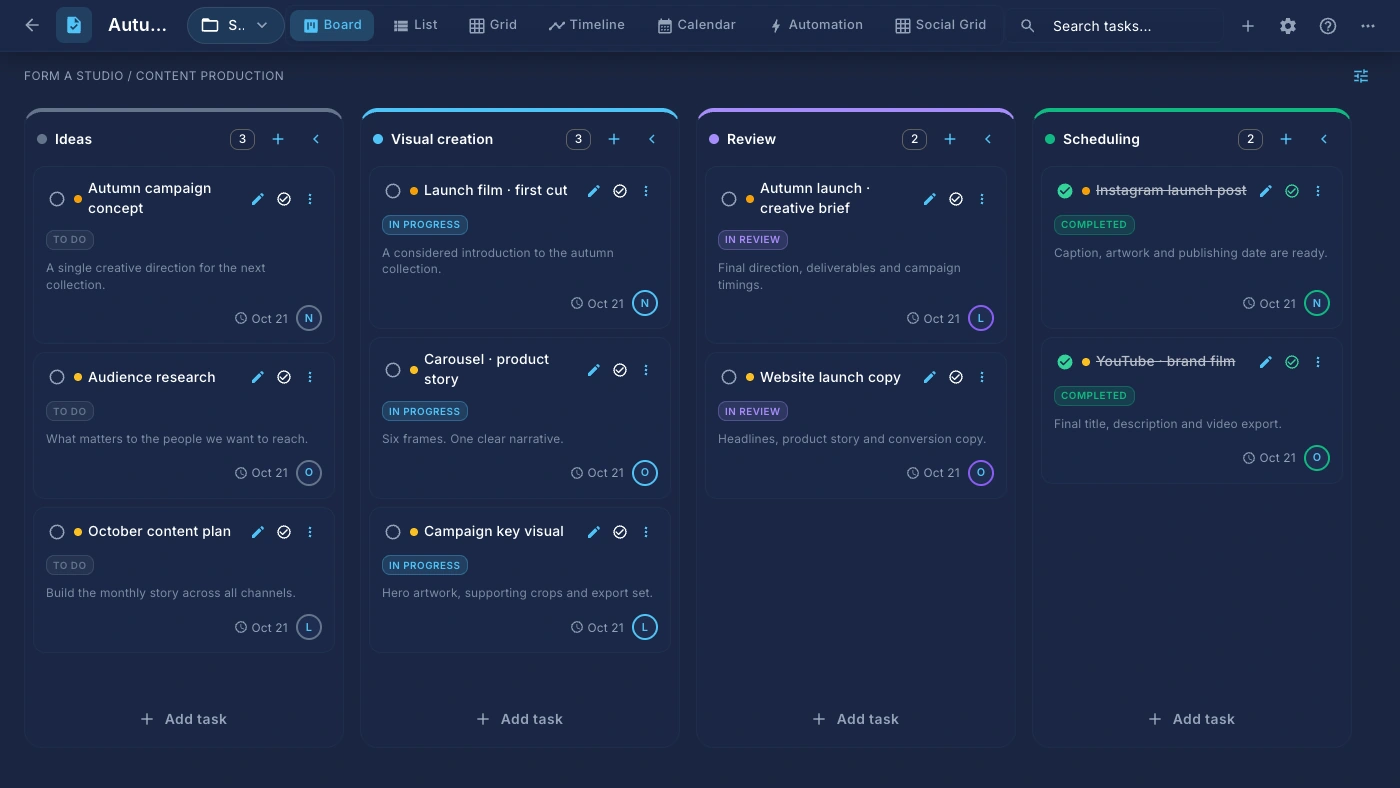Viewport: 1400px width, 788px height.
Task: Collapse the Ideas column with its chevron
Action: click(316, 139)
